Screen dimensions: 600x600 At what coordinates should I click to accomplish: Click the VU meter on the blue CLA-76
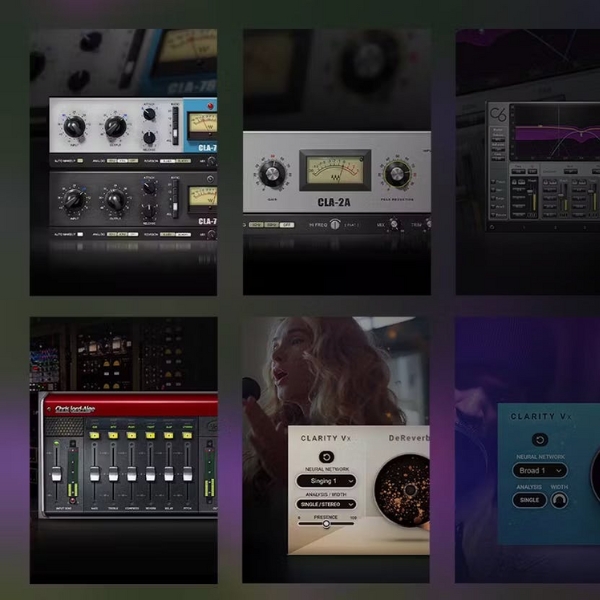(202, 126)
